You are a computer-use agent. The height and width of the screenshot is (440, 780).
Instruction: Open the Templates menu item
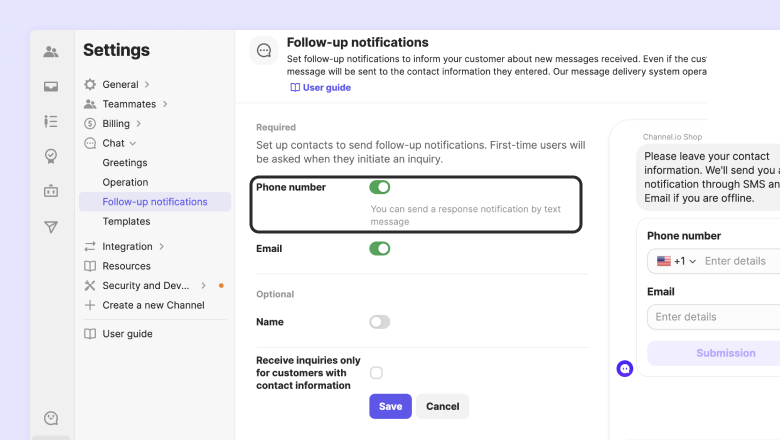[x=126, y=221]
